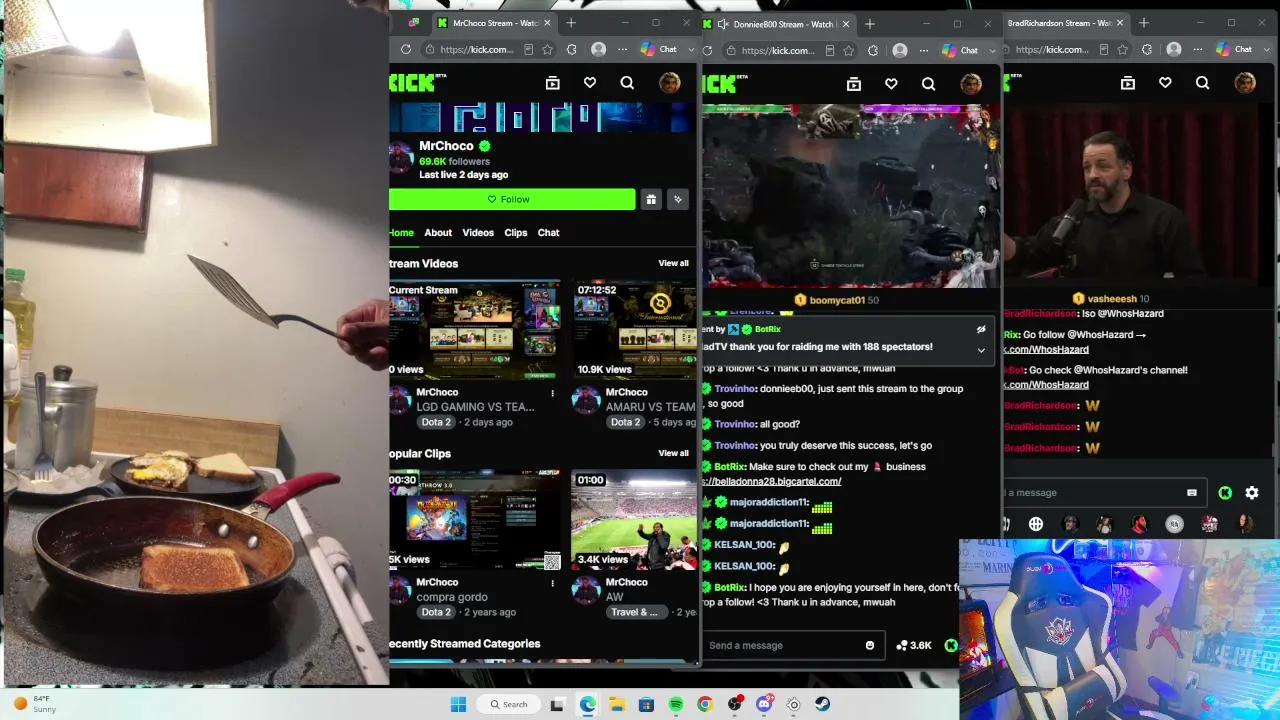Open Edge menu in MrChoco window
The image size is (1280, 720).
coord(622,50)
